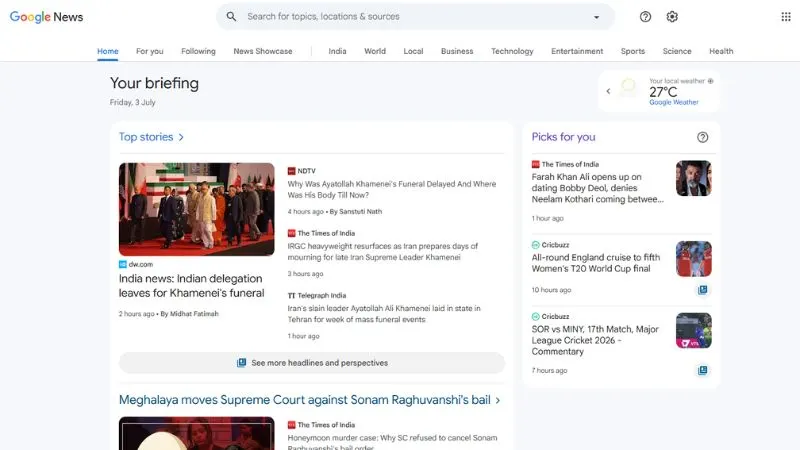Screen dimensions: 800x450
Task: Open the search options dropdown arrow
Action: click(596, 17)
